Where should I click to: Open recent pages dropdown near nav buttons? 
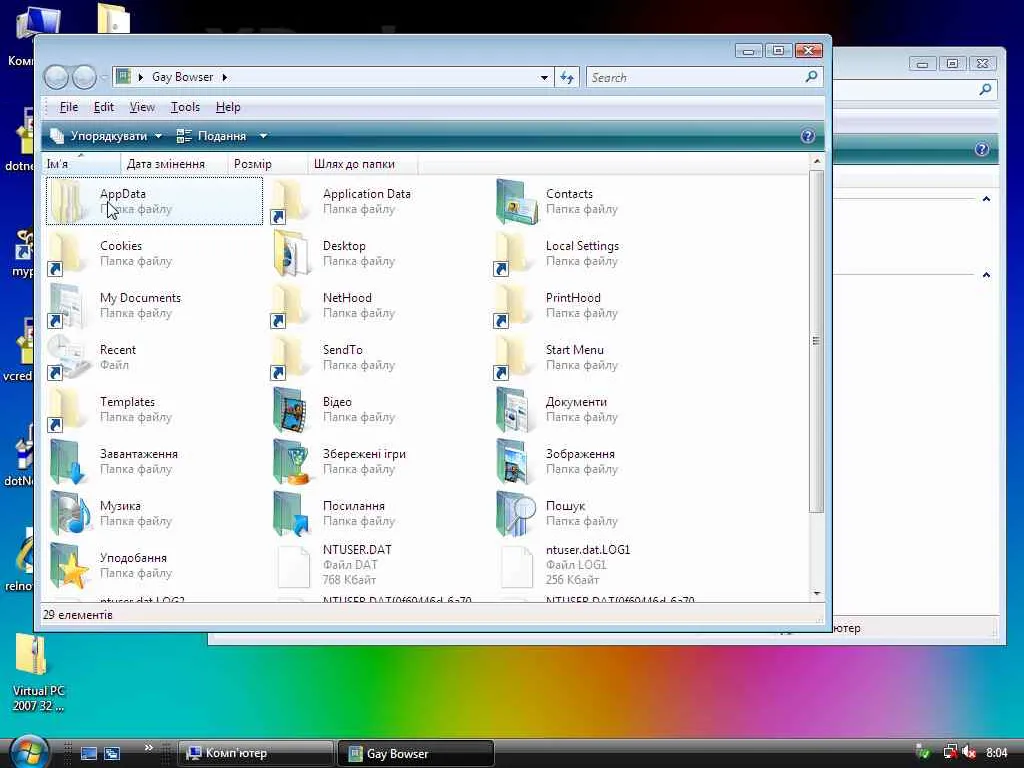coord(104,78)
